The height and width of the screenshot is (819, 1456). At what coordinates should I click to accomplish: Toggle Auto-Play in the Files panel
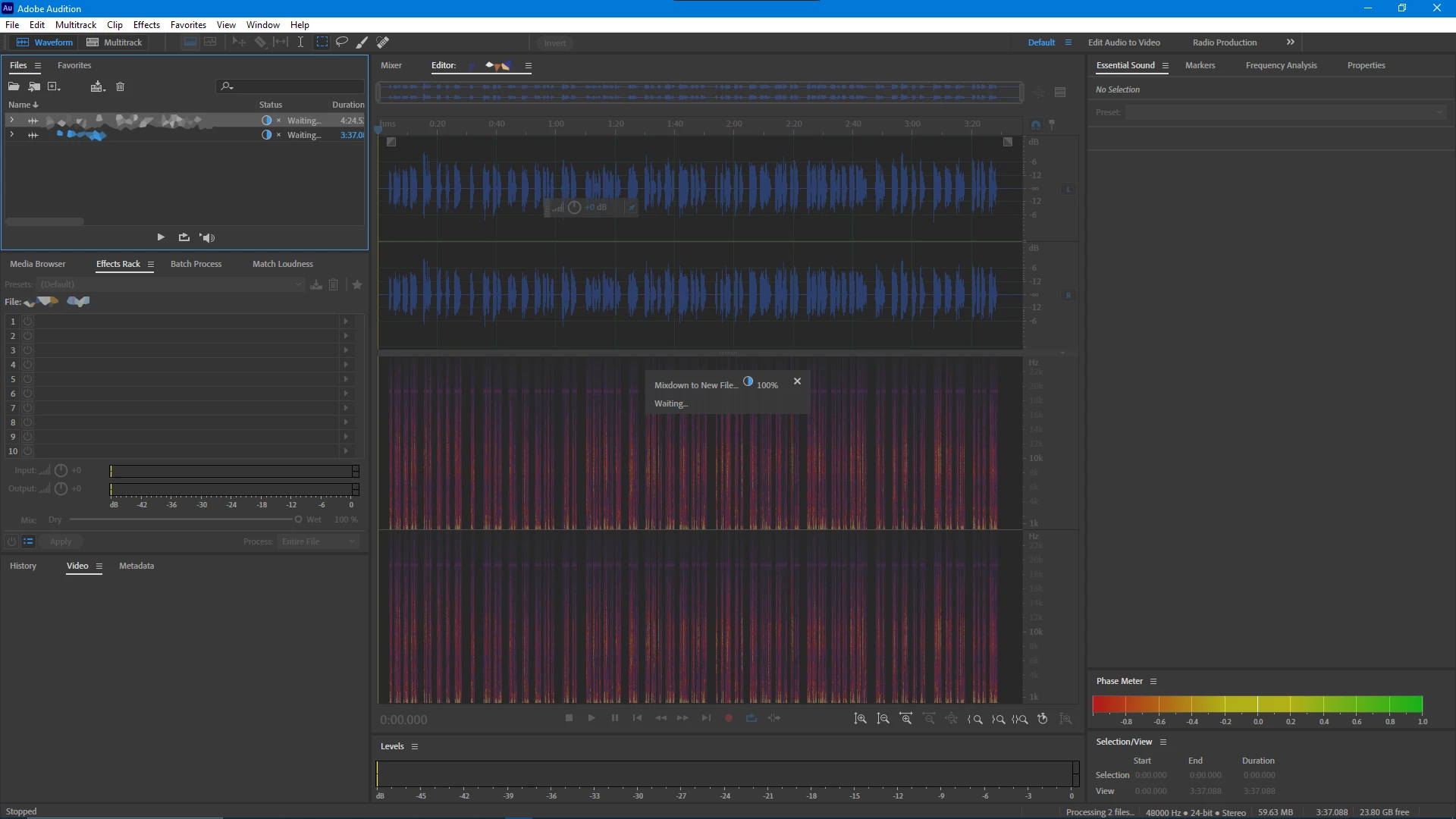point(207,237)
